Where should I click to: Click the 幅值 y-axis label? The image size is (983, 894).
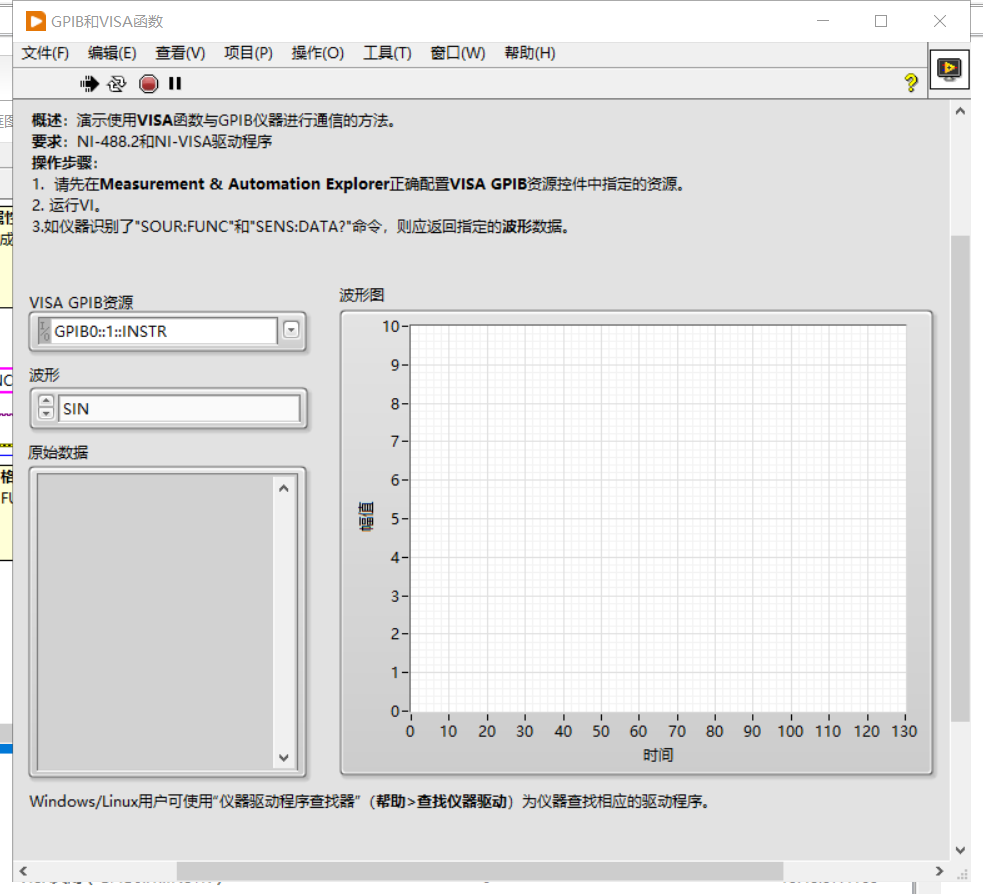(x=366, y=517)
